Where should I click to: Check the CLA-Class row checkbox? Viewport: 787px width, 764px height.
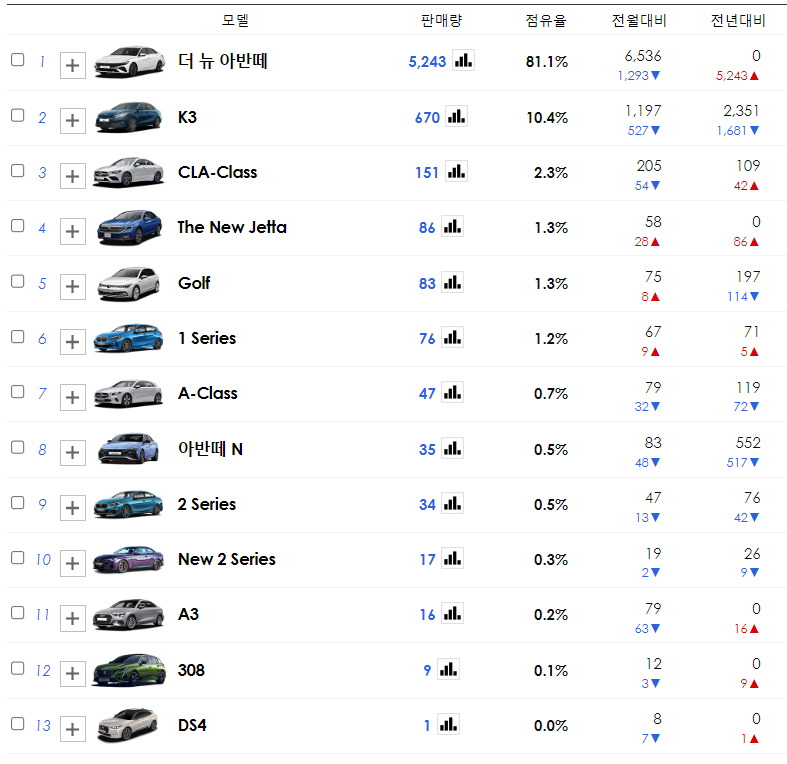[18, 171]
